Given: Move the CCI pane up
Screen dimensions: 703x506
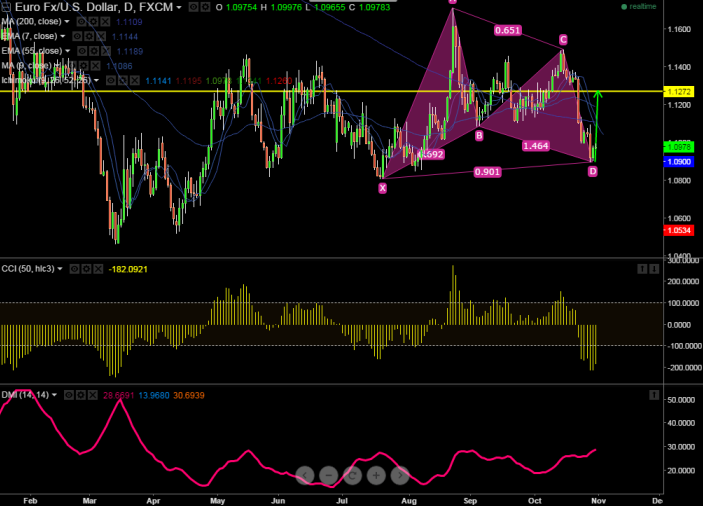Looking at the screenshot, I should pyautogui.click(x=642, y=269).
